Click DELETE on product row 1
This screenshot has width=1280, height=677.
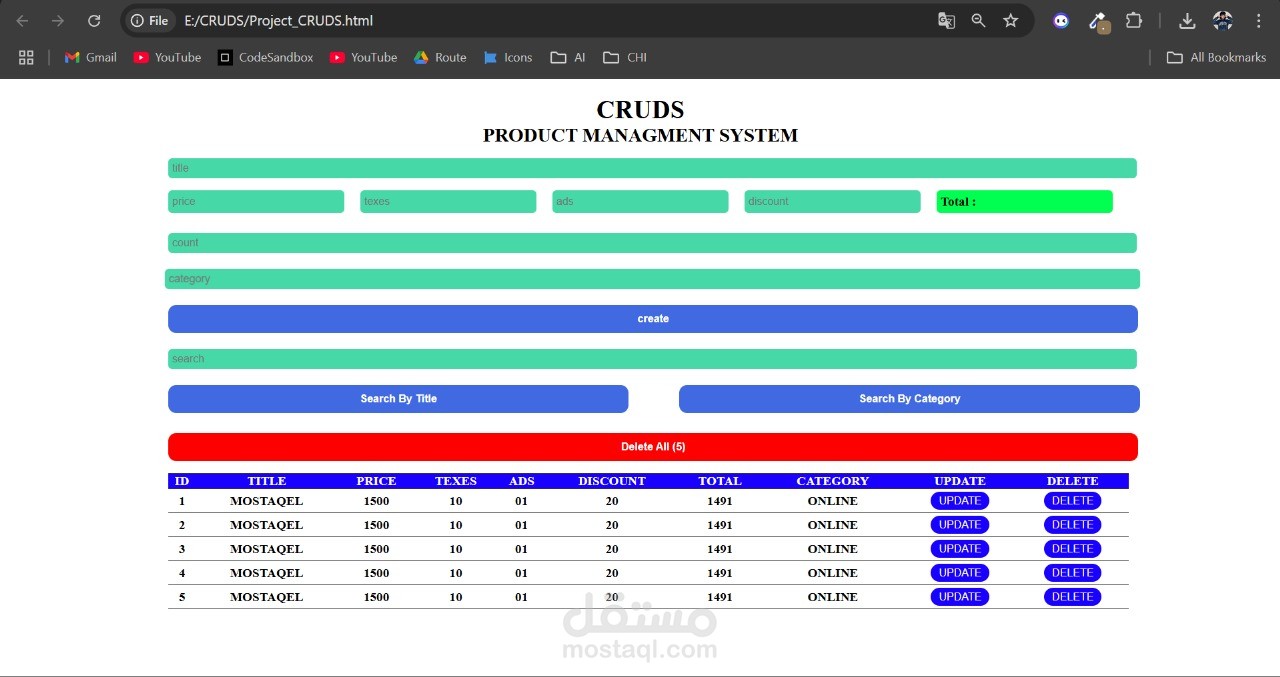tap(1071, 500)
